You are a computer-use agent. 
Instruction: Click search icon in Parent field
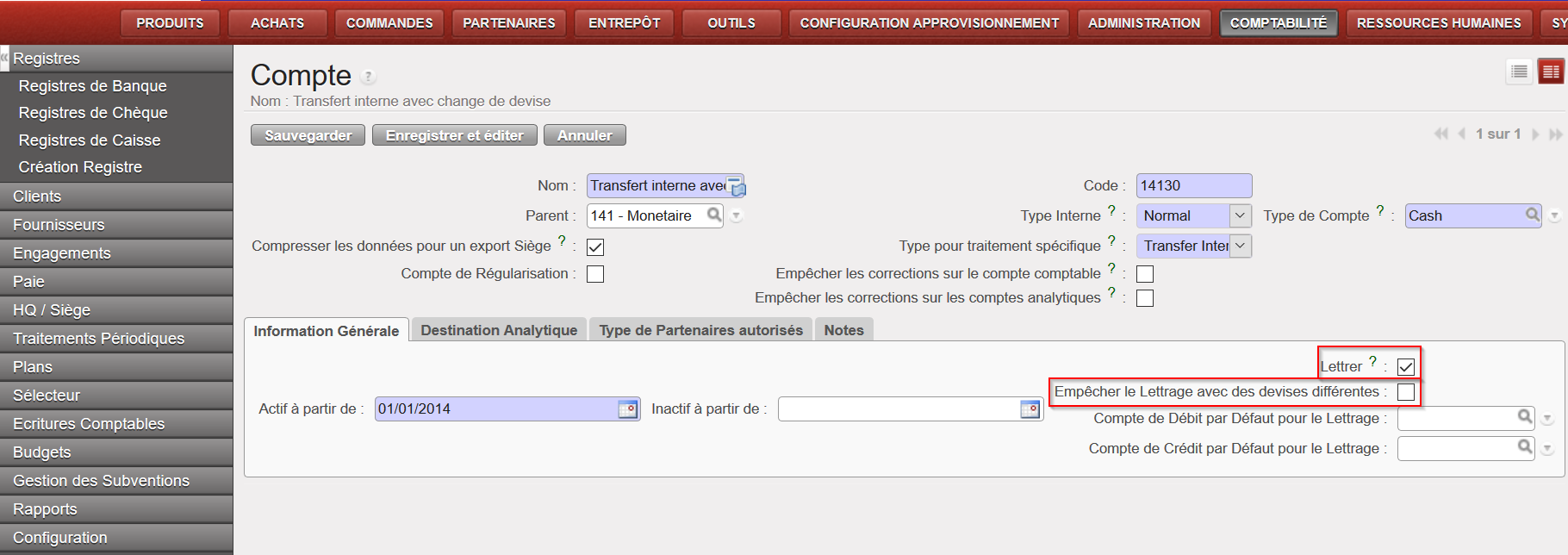point(714,215)
